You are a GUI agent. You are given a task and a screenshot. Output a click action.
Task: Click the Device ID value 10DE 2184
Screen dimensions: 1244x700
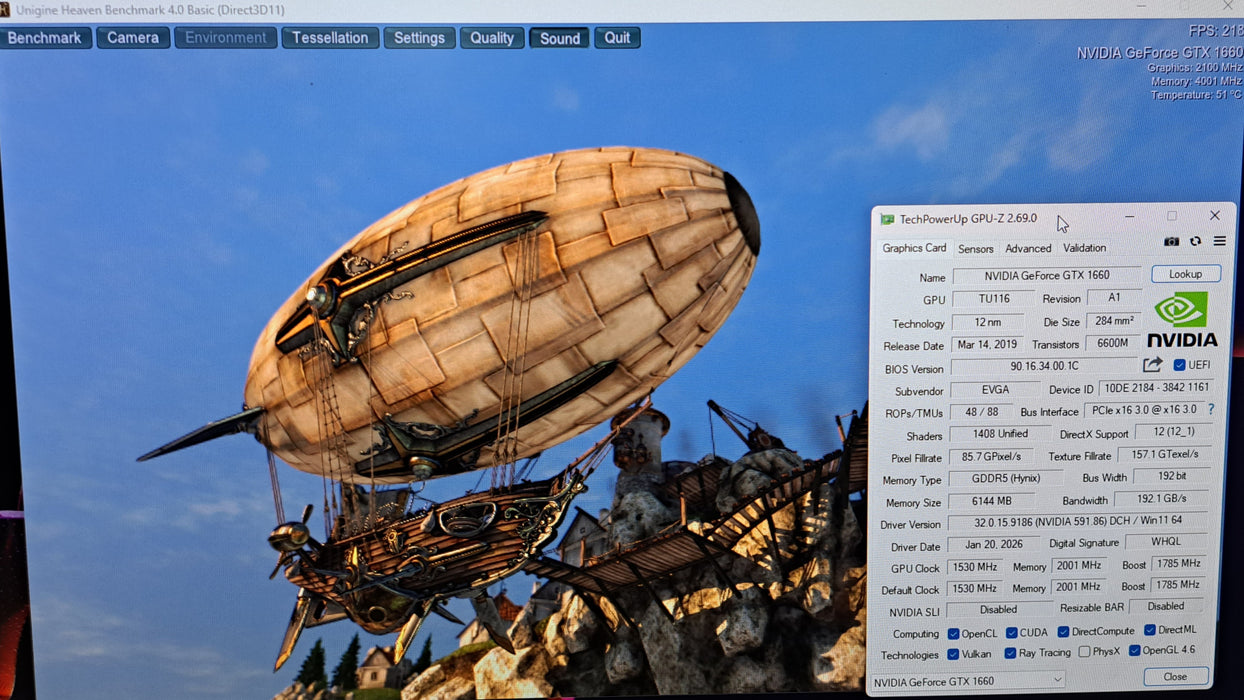(x=1155, y=388)
